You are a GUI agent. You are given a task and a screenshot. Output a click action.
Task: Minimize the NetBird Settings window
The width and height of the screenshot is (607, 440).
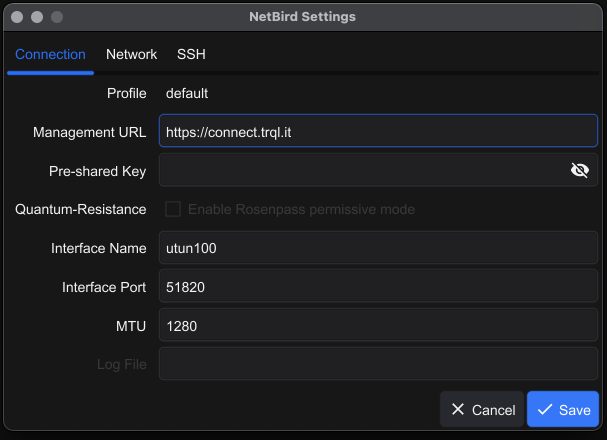[x=37, y=18]
